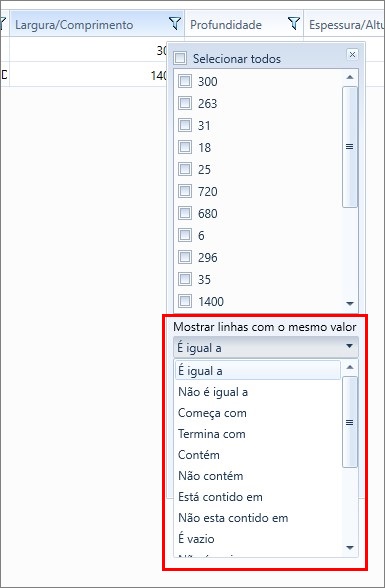Check the 296 value checkbox

click(x=185, y=257)
